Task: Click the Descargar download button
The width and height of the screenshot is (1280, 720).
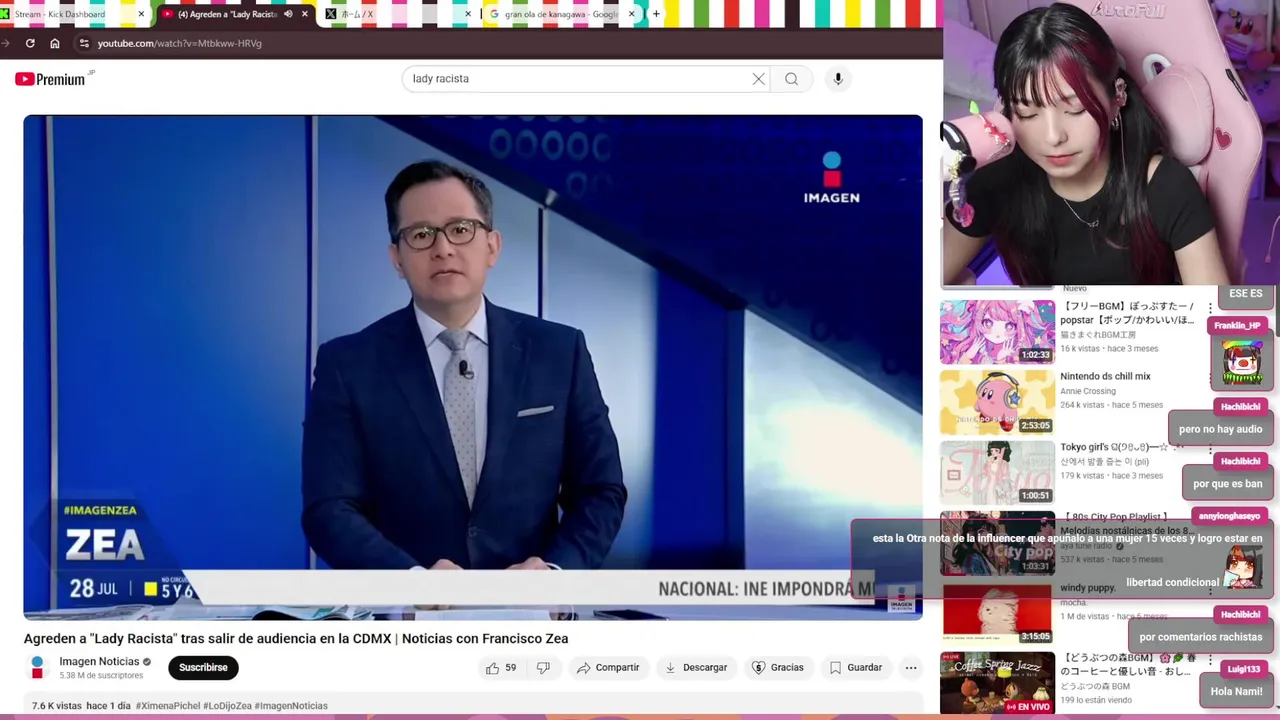Action: 696,667
